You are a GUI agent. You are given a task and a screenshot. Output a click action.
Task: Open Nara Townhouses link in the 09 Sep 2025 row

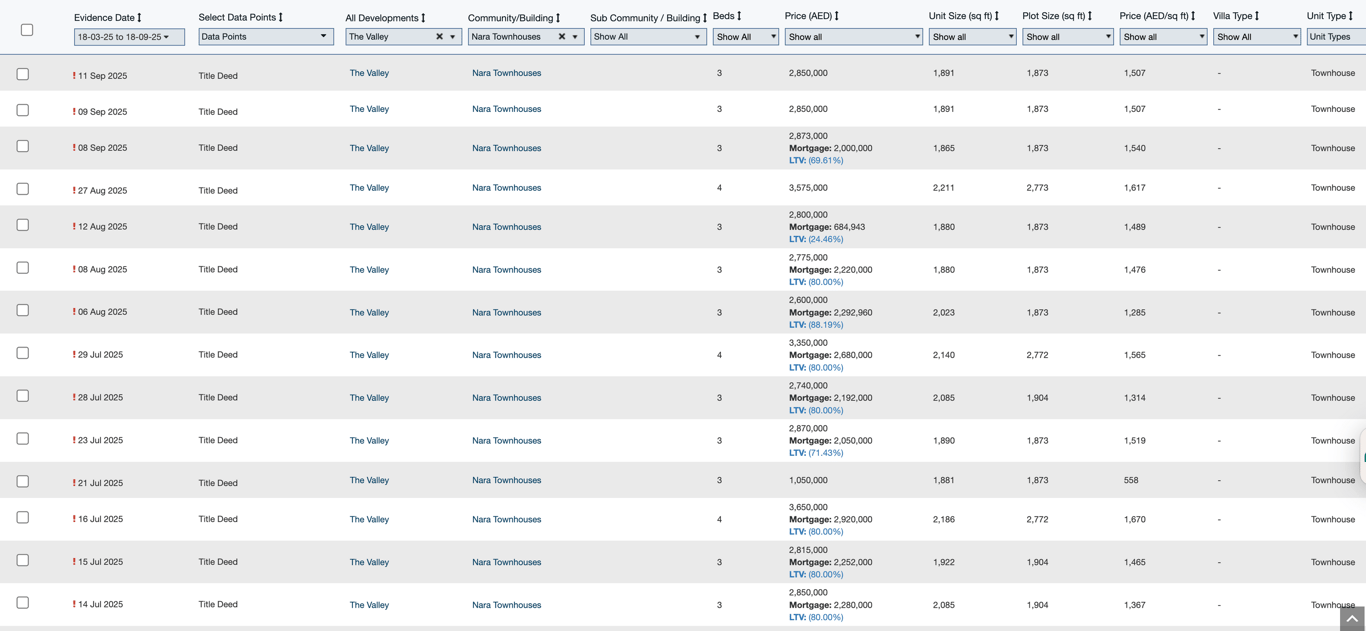pos(506,109)
